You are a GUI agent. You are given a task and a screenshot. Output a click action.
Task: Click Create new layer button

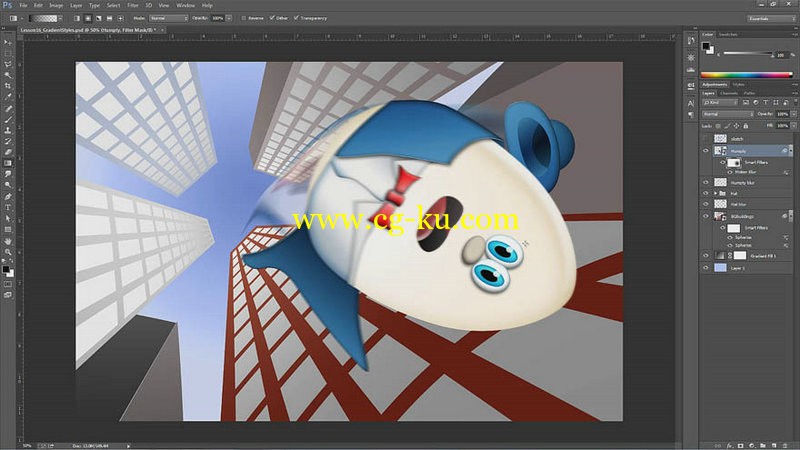(x=774, y=446)
